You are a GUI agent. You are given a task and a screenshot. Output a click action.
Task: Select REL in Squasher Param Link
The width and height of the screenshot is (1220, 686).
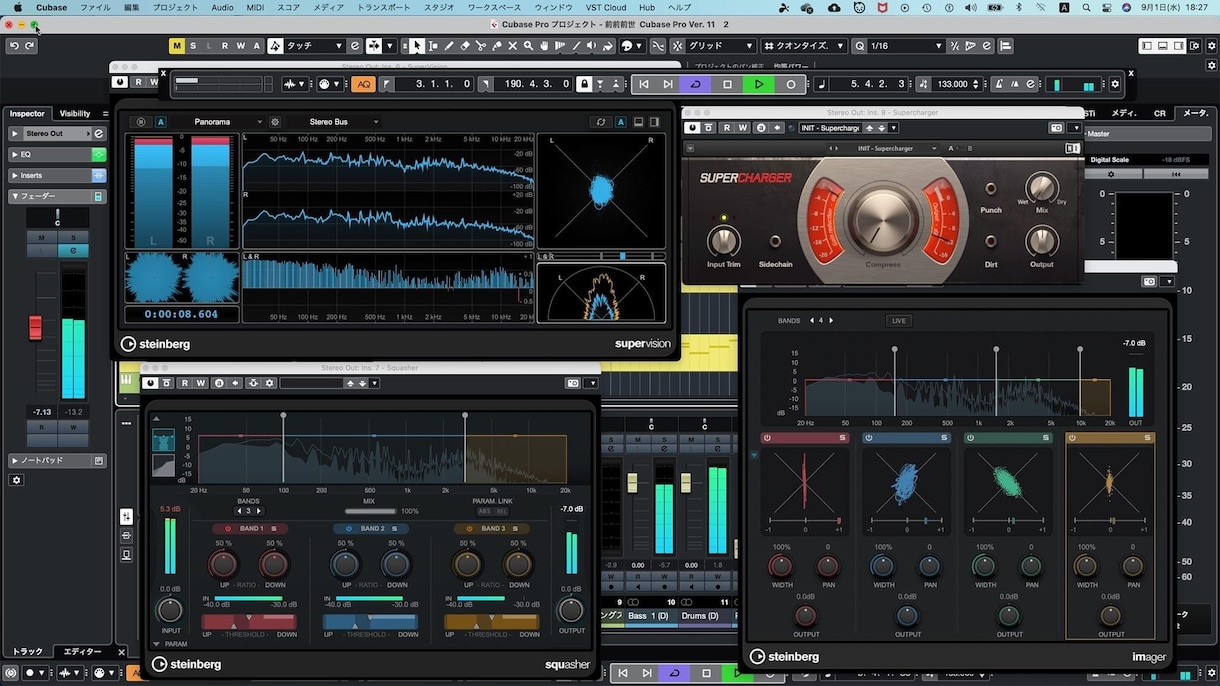tap(501, 511)
